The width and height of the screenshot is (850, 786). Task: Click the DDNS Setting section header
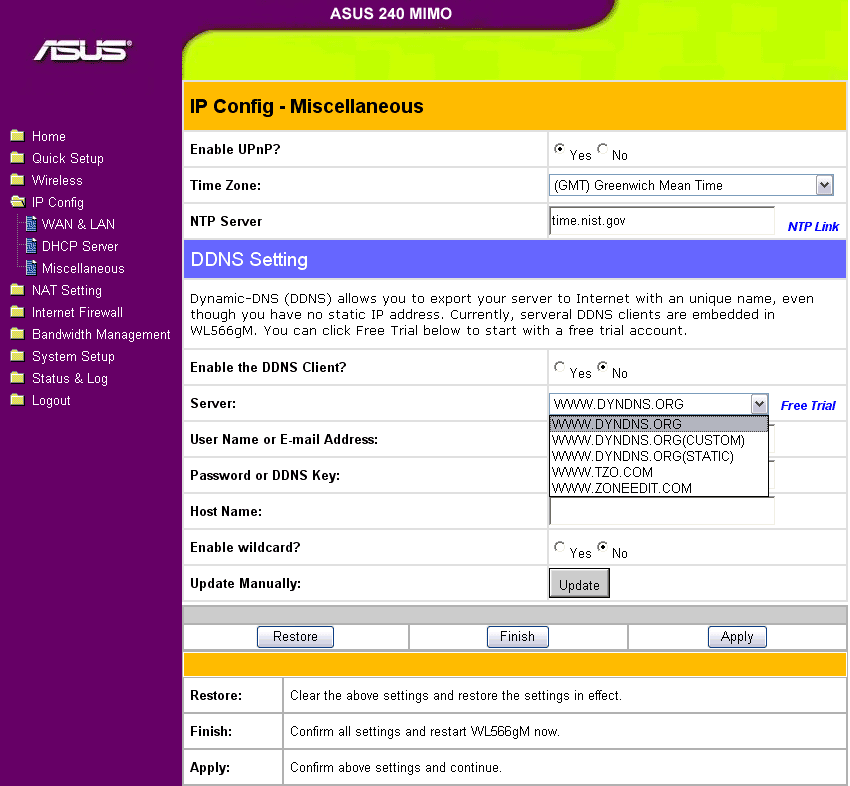[x=514, y=260]
